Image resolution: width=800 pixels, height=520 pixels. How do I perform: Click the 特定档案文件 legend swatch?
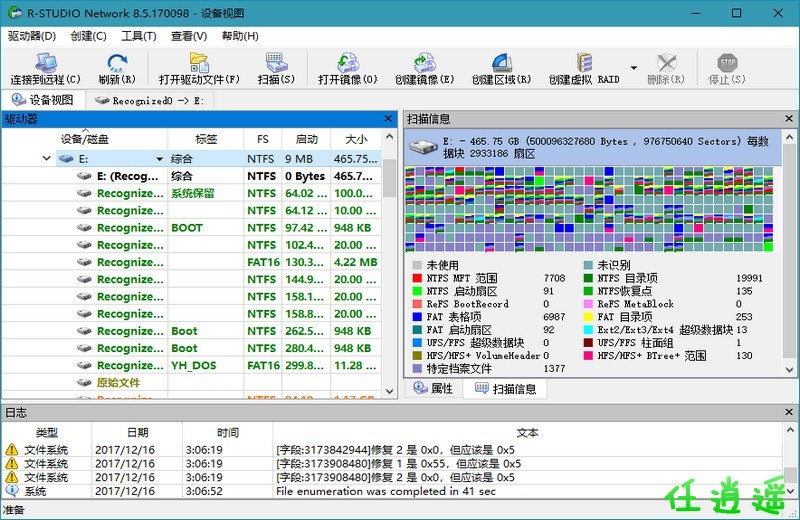(x=417, y=368)
